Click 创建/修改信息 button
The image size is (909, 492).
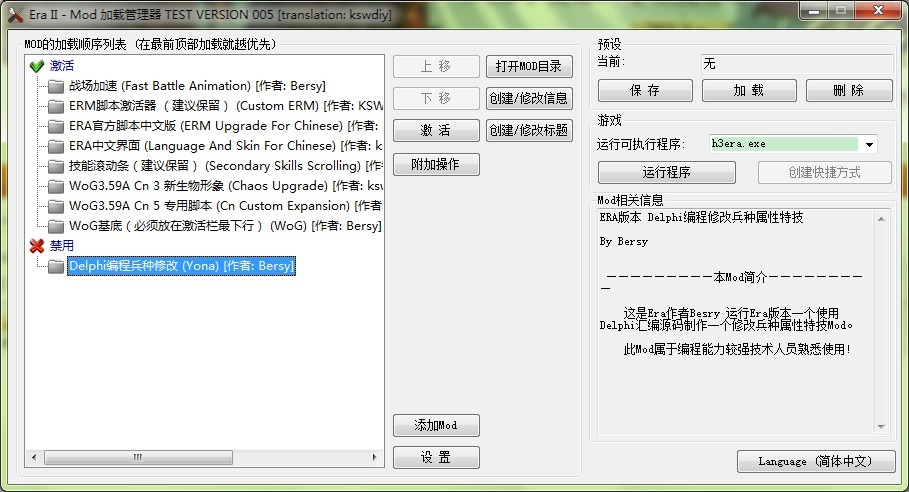point(529,99)
